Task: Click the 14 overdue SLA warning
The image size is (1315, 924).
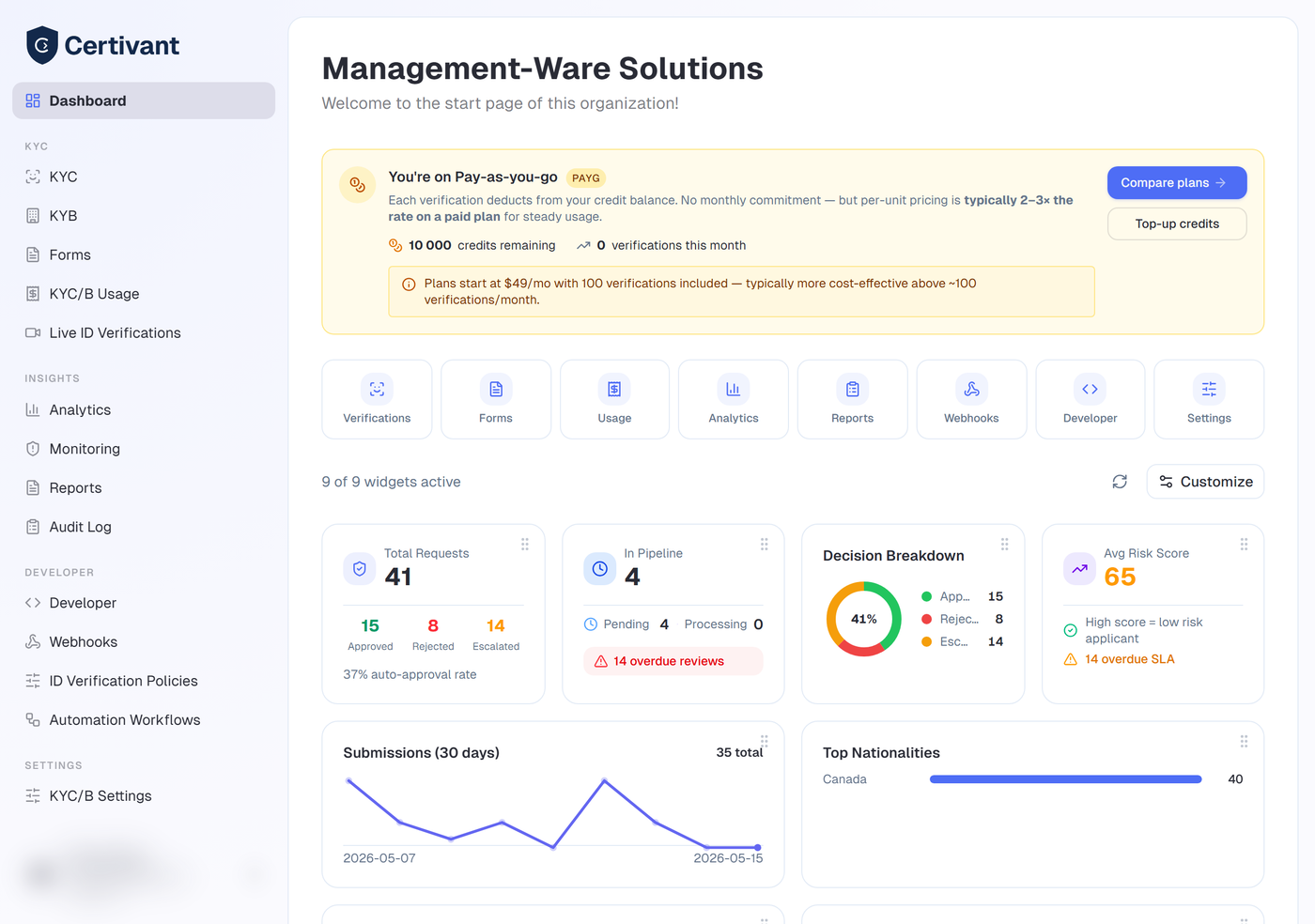Action: (x=1120, y=659)
